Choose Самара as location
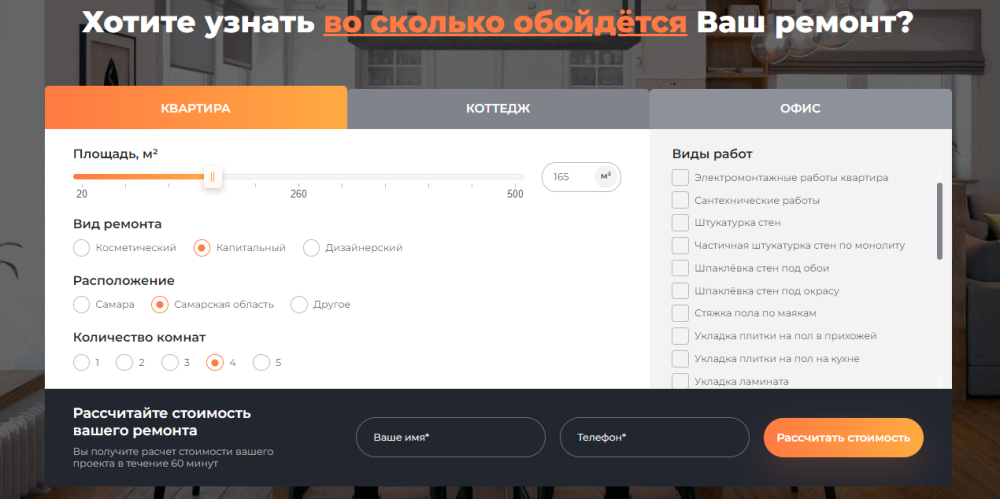Screen dimensions: 1000x499 coord(82,304)
